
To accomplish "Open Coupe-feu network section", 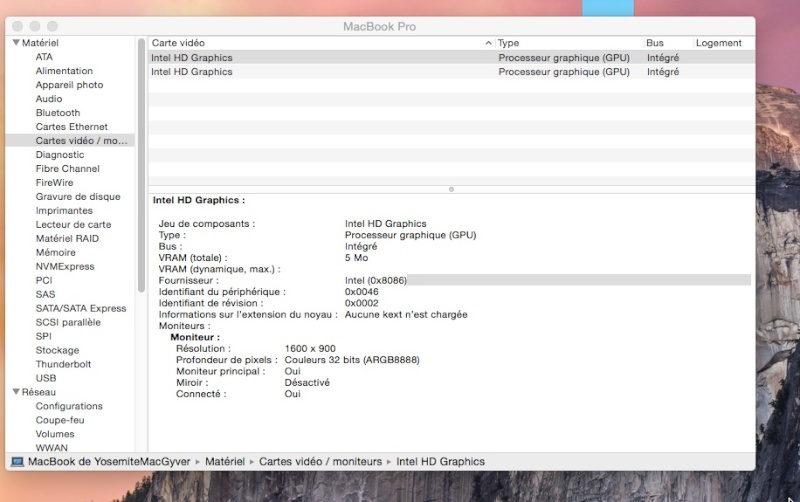I will pos(60,420).
